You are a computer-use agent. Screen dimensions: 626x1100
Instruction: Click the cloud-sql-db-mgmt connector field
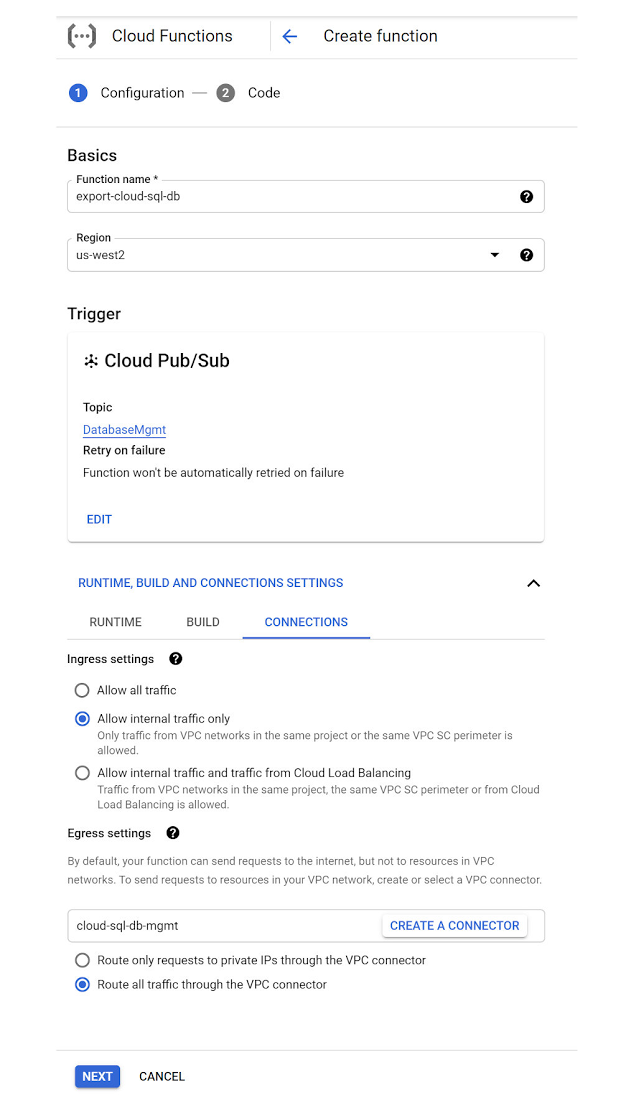[200, 925]
